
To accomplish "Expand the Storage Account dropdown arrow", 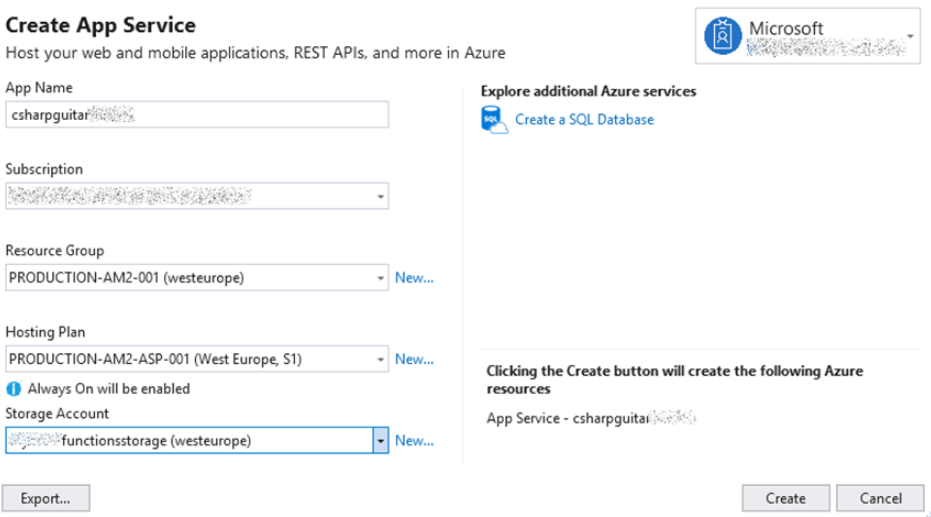I will [381, 440].
